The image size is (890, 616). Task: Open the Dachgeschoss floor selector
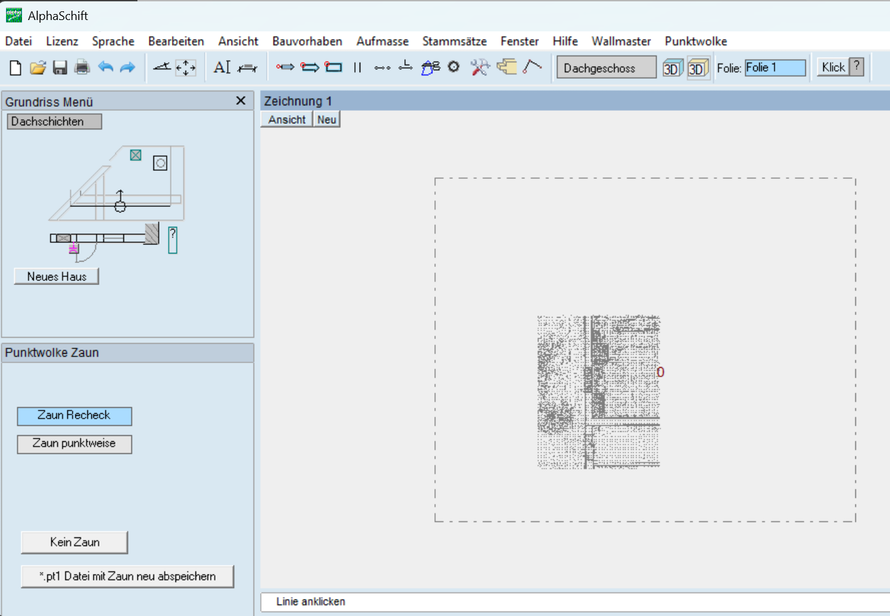point(606,68)
